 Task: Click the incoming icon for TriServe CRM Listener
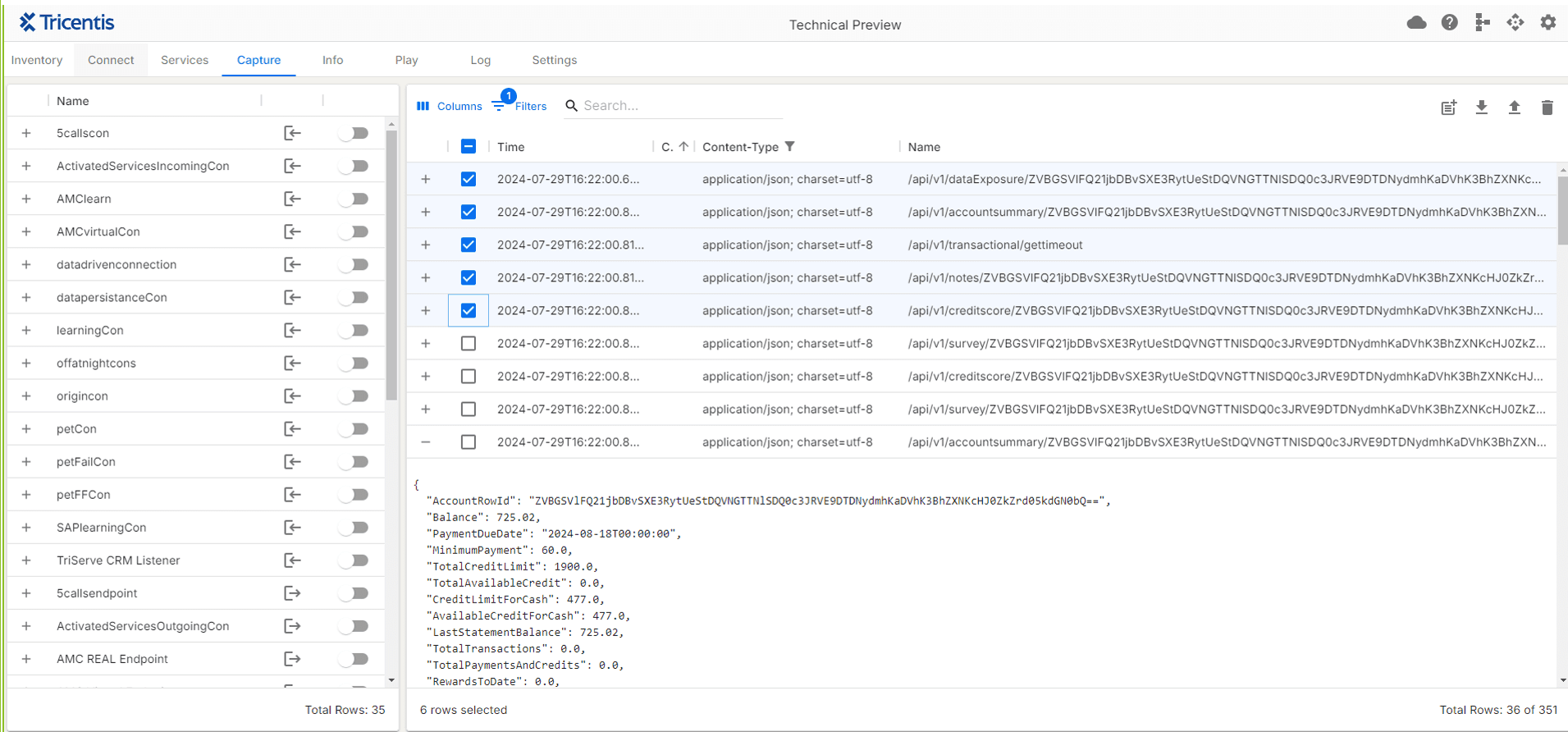(x=292, y=560)
